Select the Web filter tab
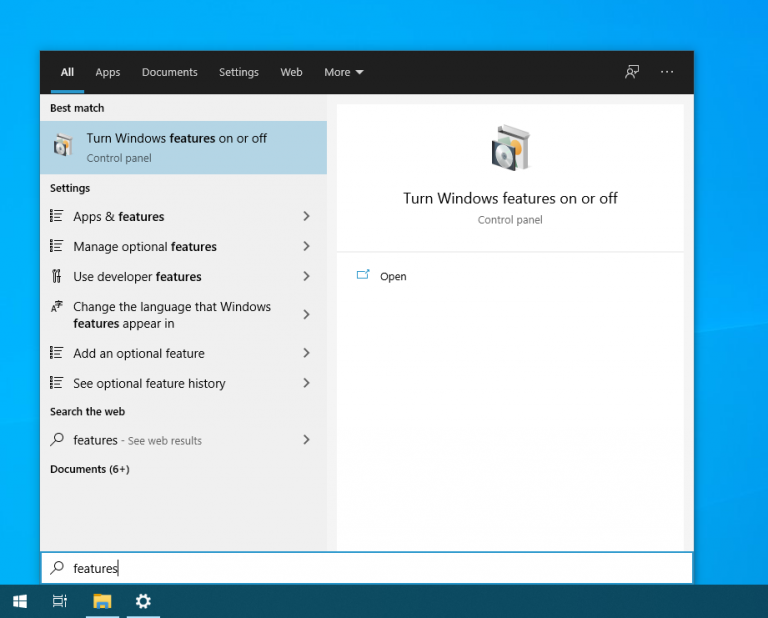Screen dimensions: 768x618 pos(291,72)
